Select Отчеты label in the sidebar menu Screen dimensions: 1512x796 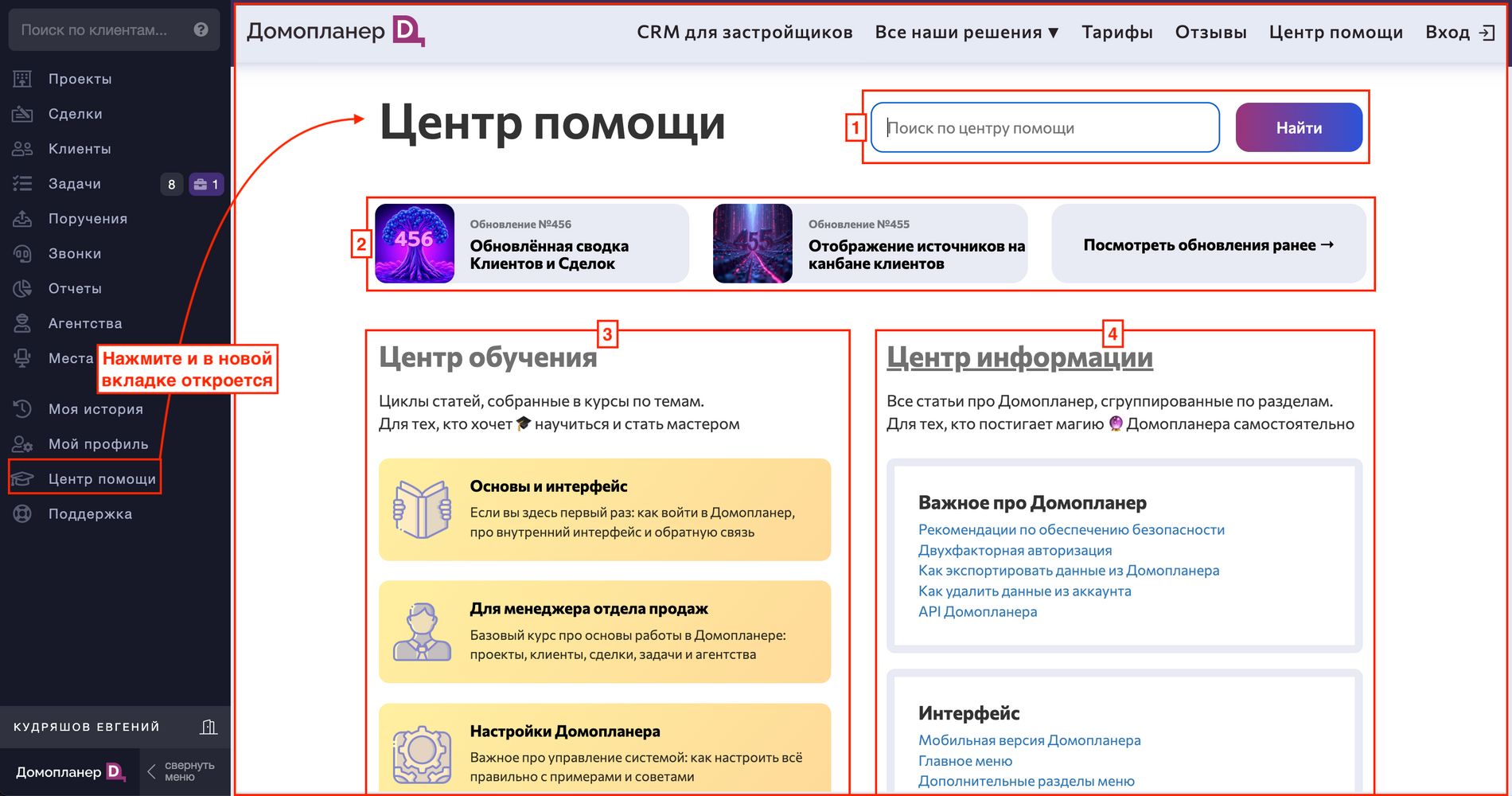coord(75,288)
